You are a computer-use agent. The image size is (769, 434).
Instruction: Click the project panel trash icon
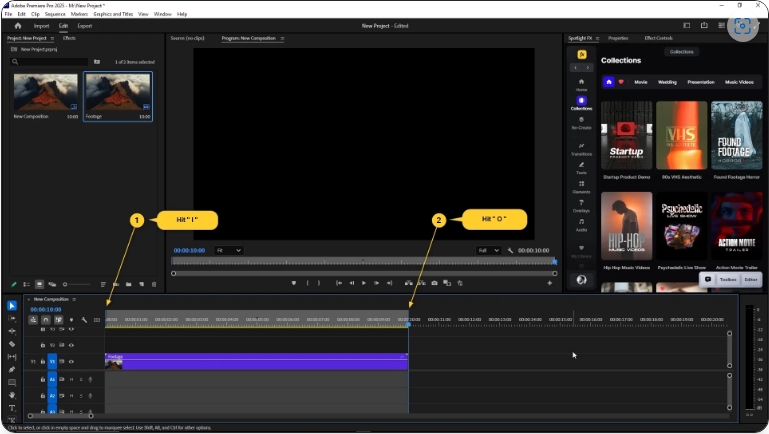click(x=154, y=284)
